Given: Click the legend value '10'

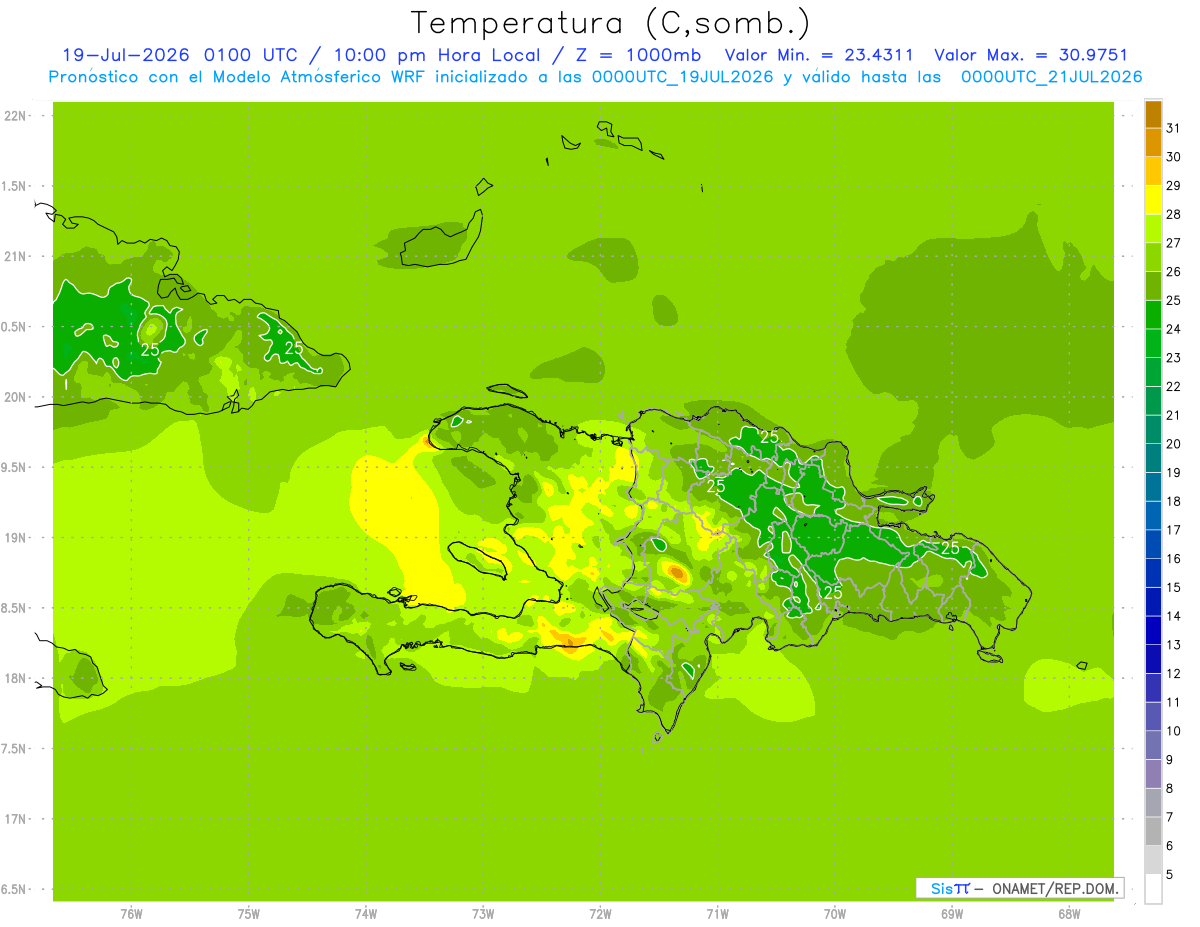Looking at the screenshot, I should (1174, 731).
